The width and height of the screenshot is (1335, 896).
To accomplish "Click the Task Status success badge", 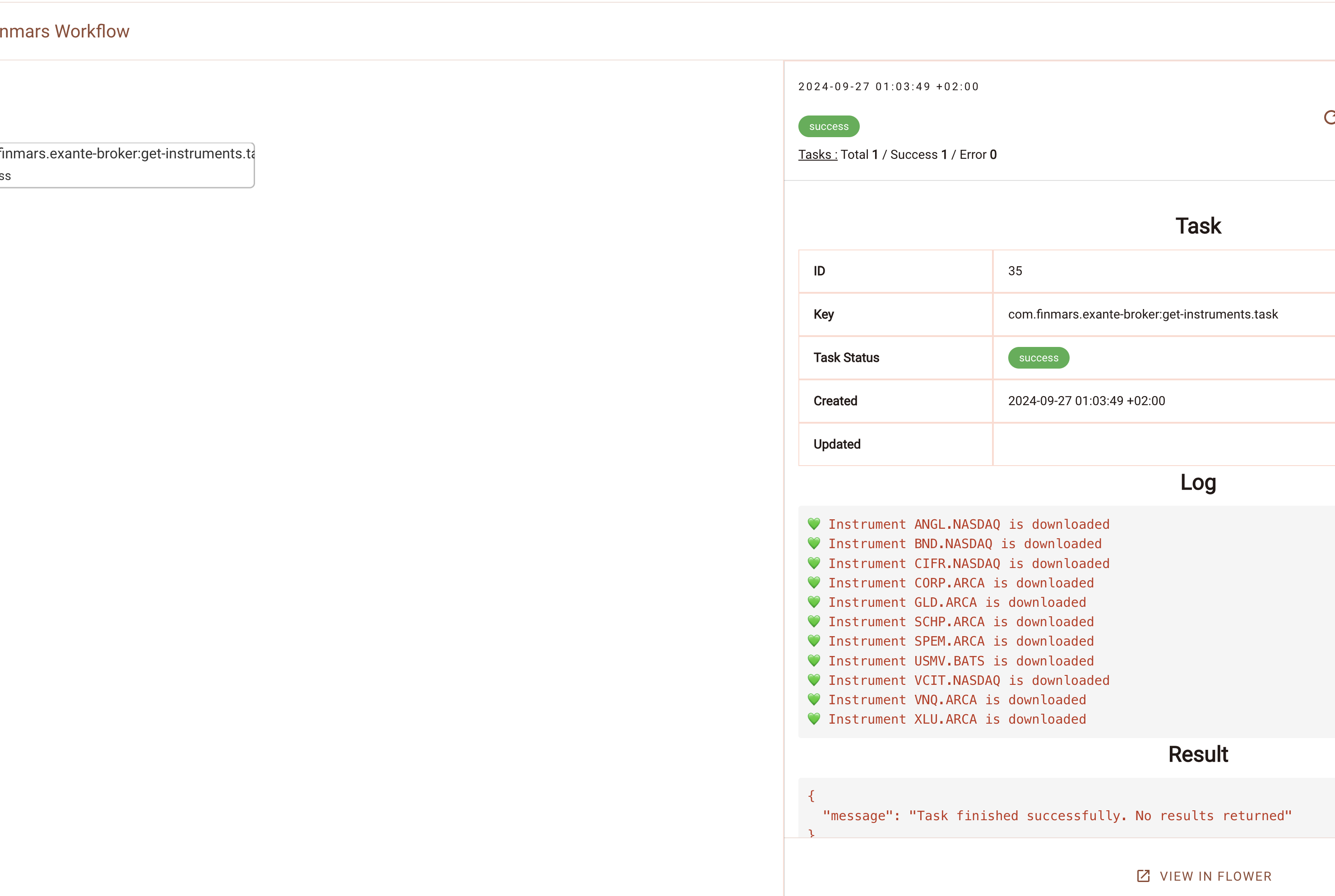I will coord(1038,358).
